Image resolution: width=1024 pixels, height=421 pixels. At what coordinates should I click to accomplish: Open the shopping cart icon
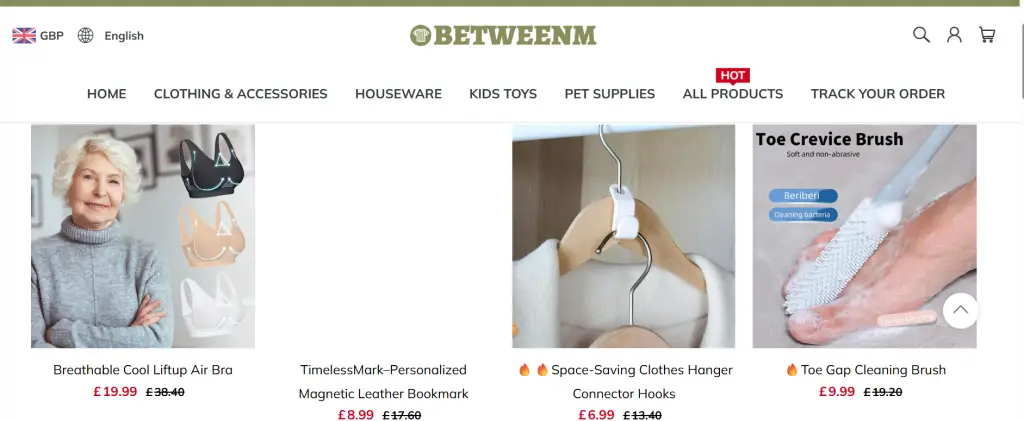pos(987,35)
